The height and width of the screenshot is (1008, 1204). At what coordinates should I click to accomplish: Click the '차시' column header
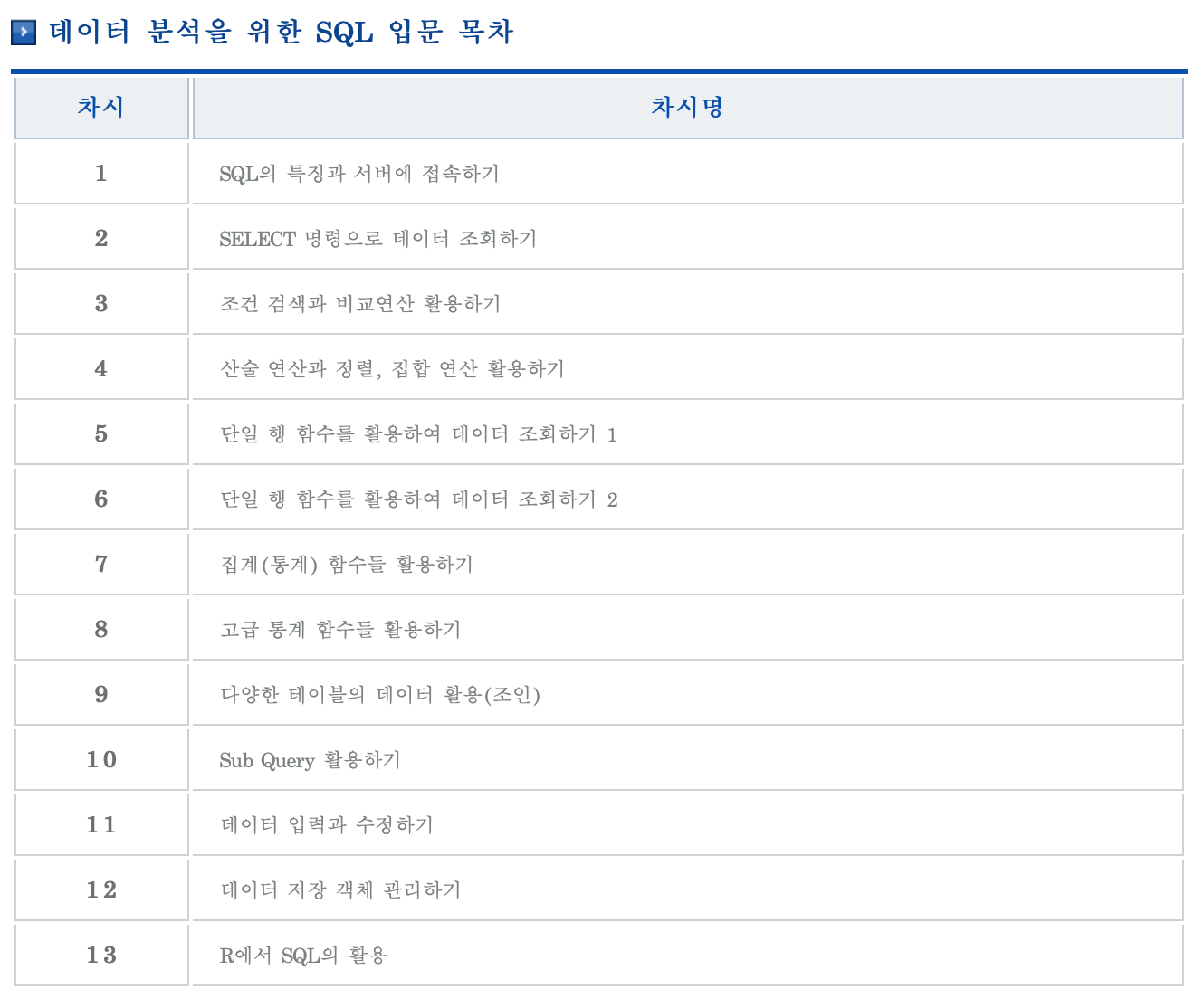point(100,108)
